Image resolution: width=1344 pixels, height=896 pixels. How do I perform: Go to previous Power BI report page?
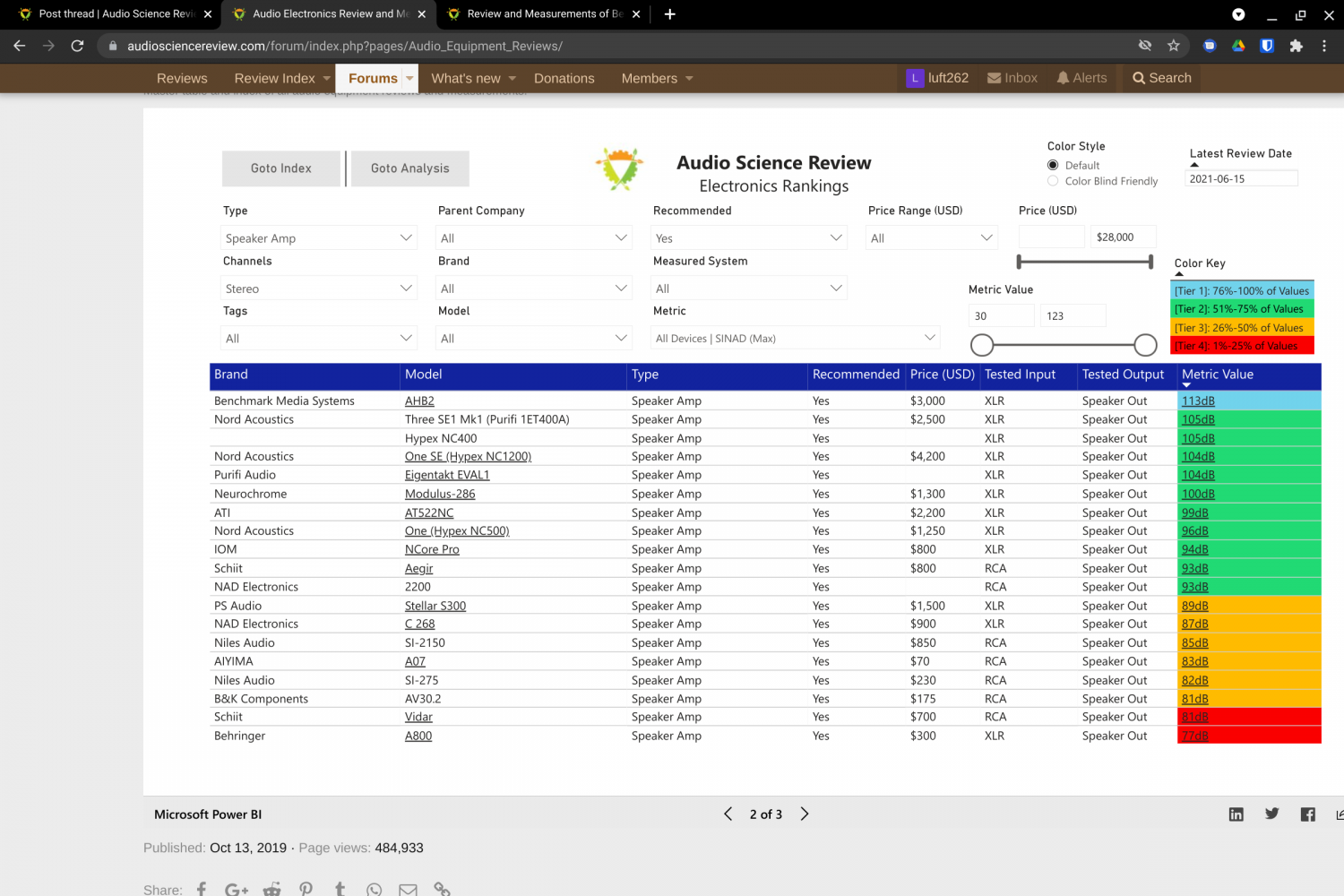point(728,814)
